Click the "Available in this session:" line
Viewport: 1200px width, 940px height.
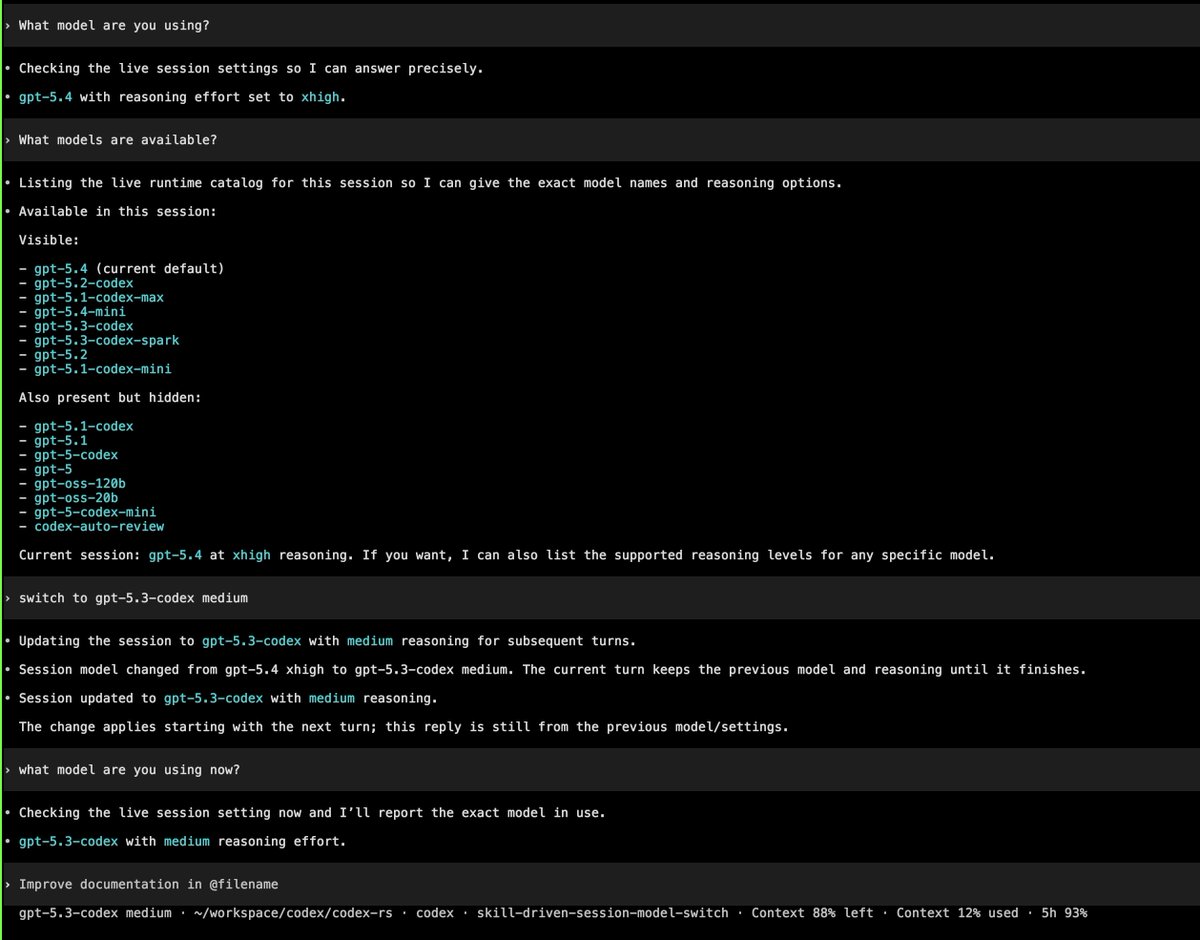point(118,212)
